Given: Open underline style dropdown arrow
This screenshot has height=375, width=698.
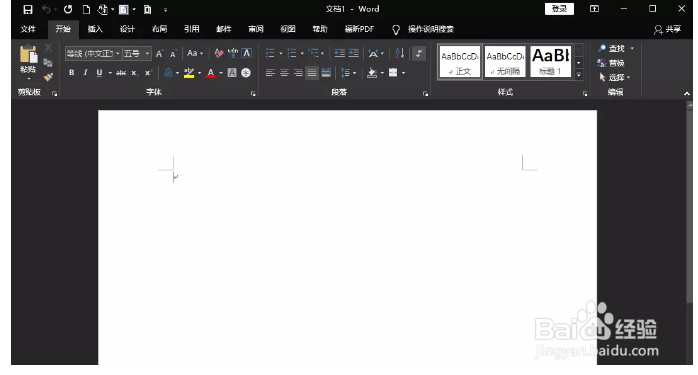Looking at the screenshot, I should tap(110, 73).
